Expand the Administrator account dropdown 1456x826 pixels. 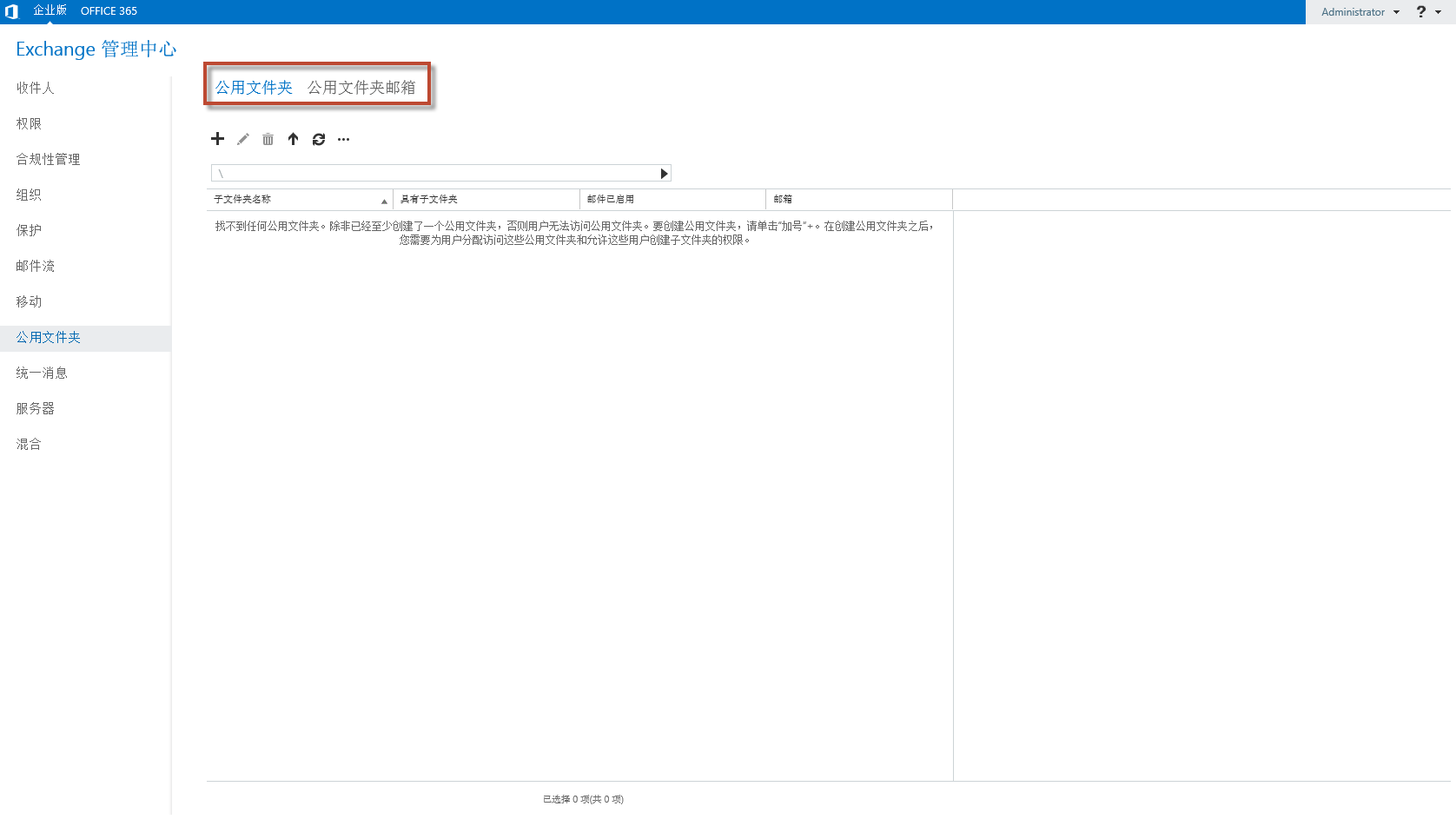click(1360, 12)
